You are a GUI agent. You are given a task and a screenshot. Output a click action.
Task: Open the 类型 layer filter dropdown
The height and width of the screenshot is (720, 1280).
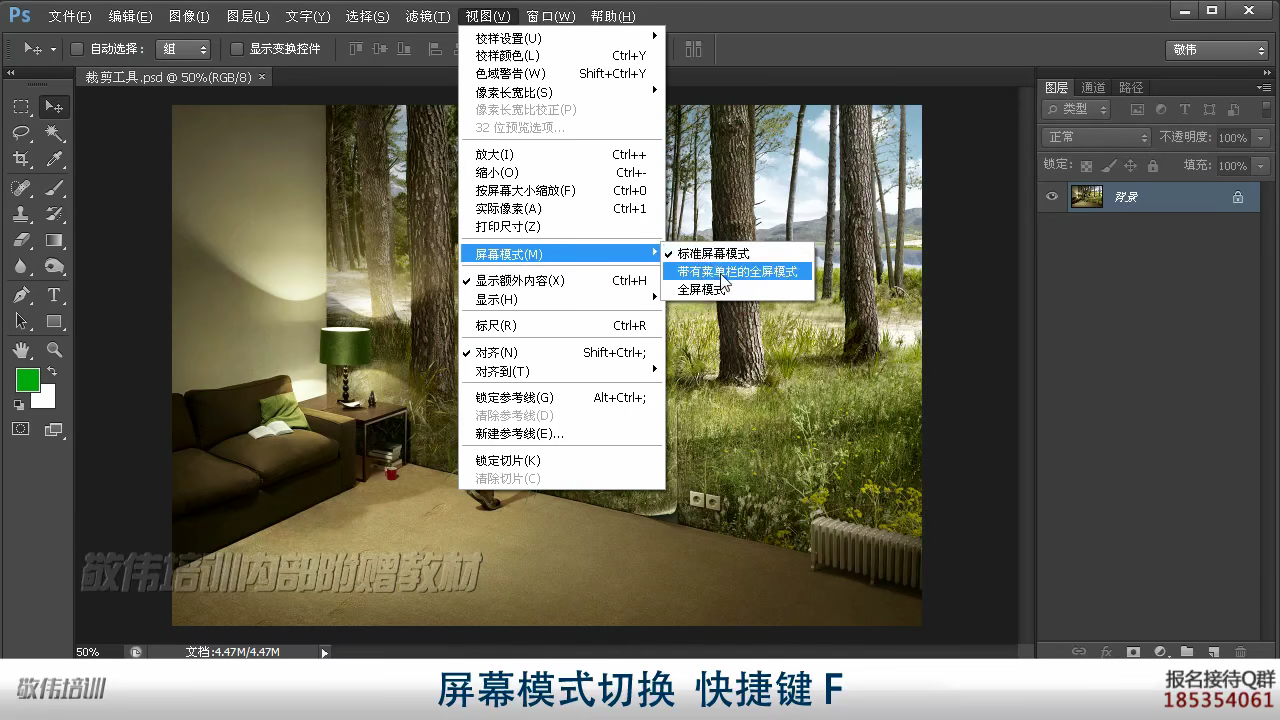tap(1076, 110)
